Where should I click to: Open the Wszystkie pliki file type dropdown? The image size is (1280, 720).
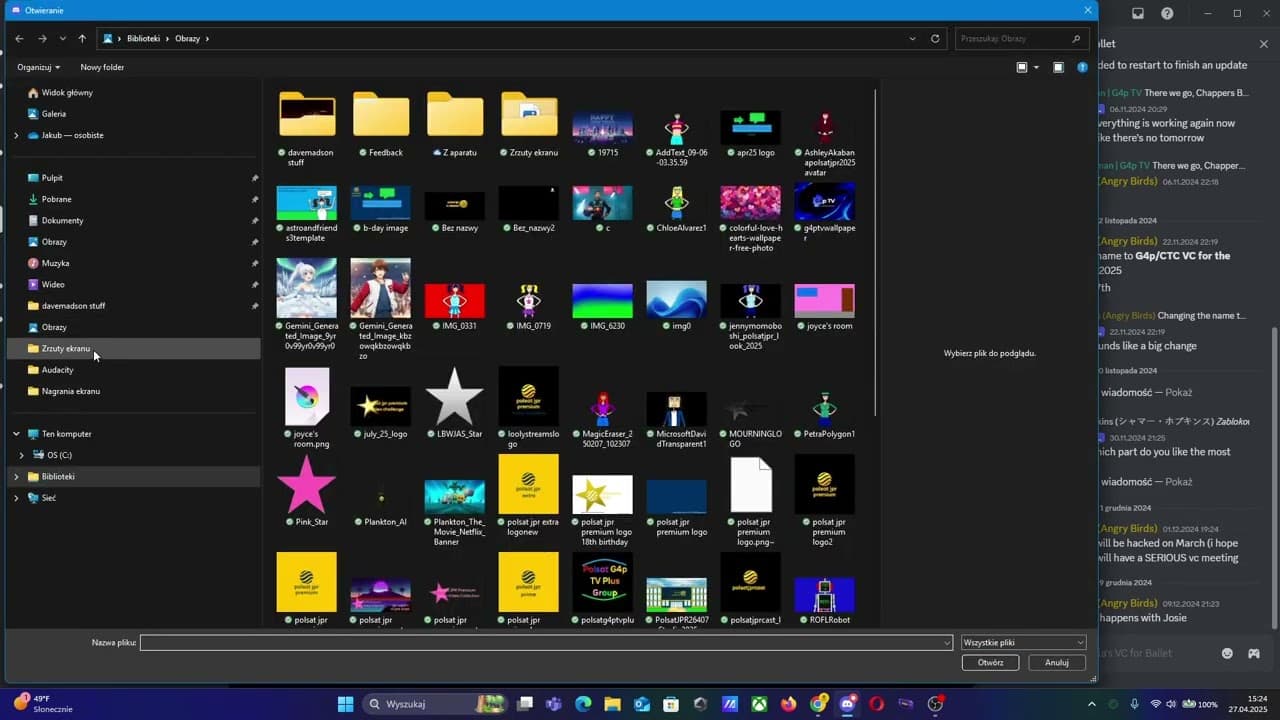[x=1023, y=643]
